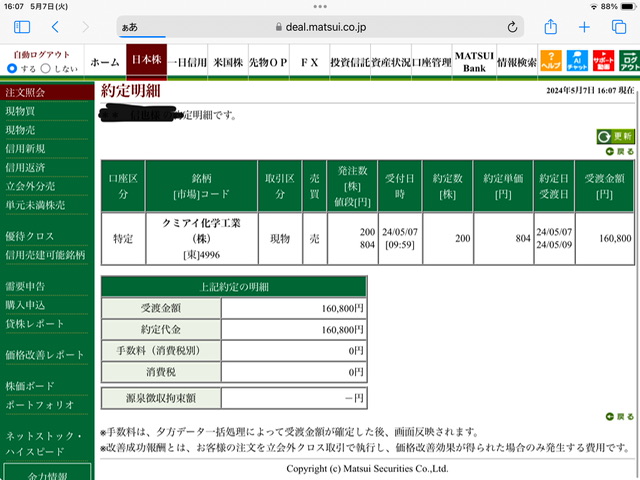Select 現物売 in the sidebar
The image size is (640, 480).
(x=20, y=130)
